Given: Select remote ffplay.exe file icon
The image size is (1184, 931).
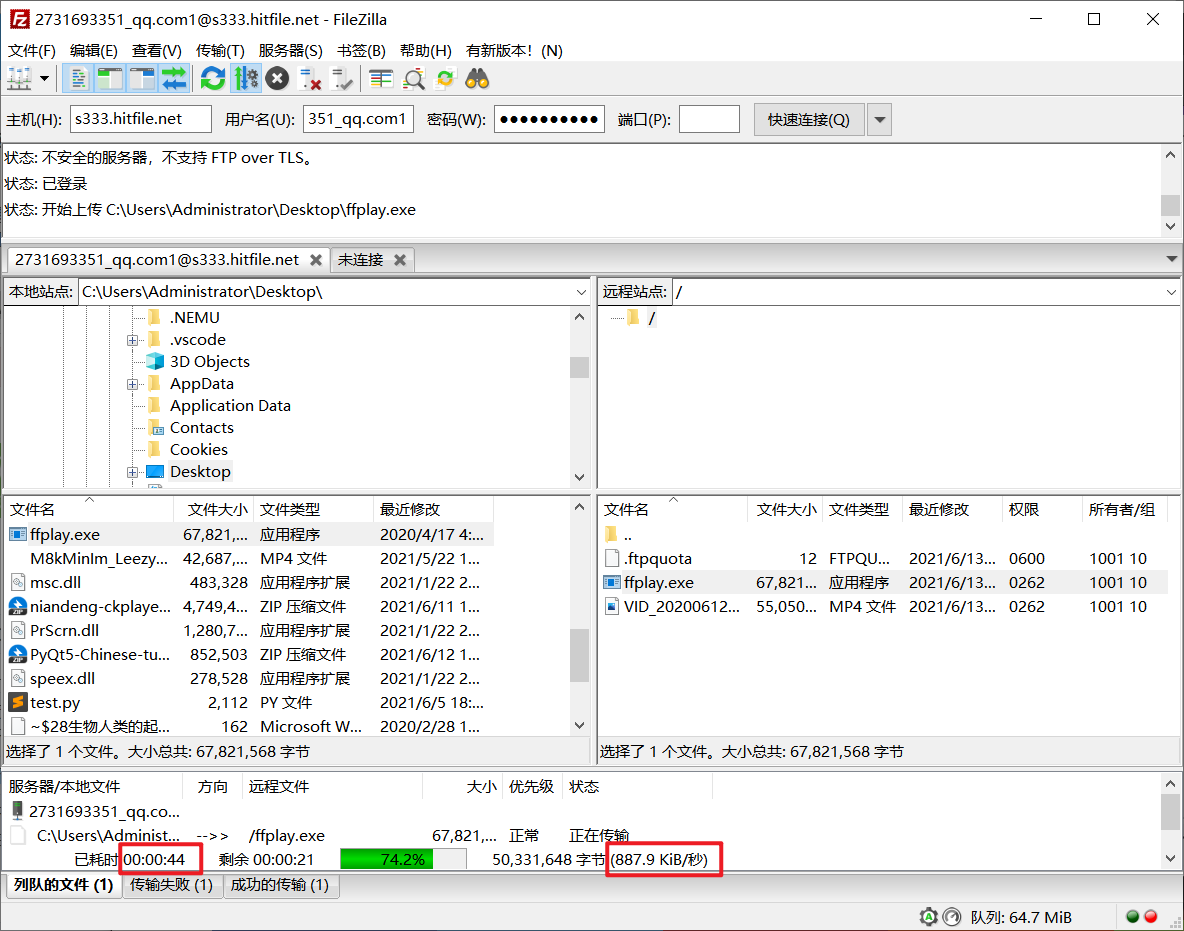Looking at the screenshot, I should (x=612, y=583).
